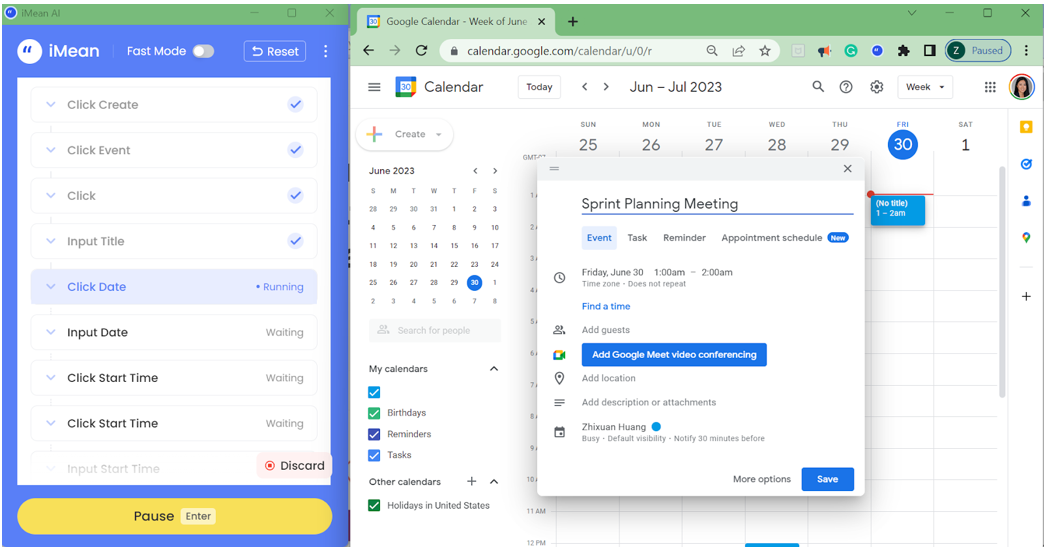Open the Week view dropdown
This screenshot has height=547, width=1045.
coord(925,87)
